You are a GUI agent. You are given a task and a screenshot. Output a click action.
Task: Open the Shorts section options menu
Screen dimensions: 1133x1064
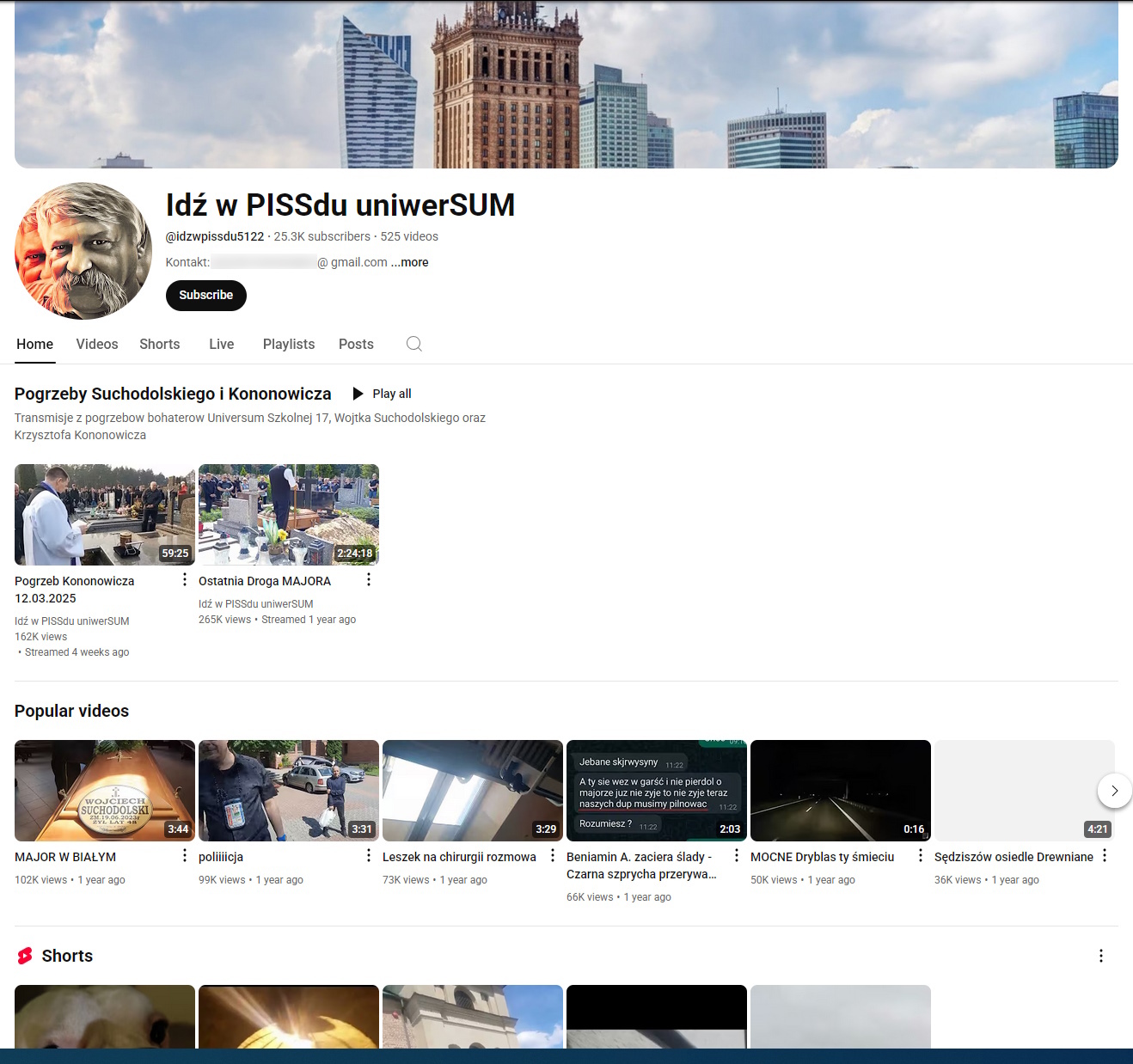pos(1100,956)
